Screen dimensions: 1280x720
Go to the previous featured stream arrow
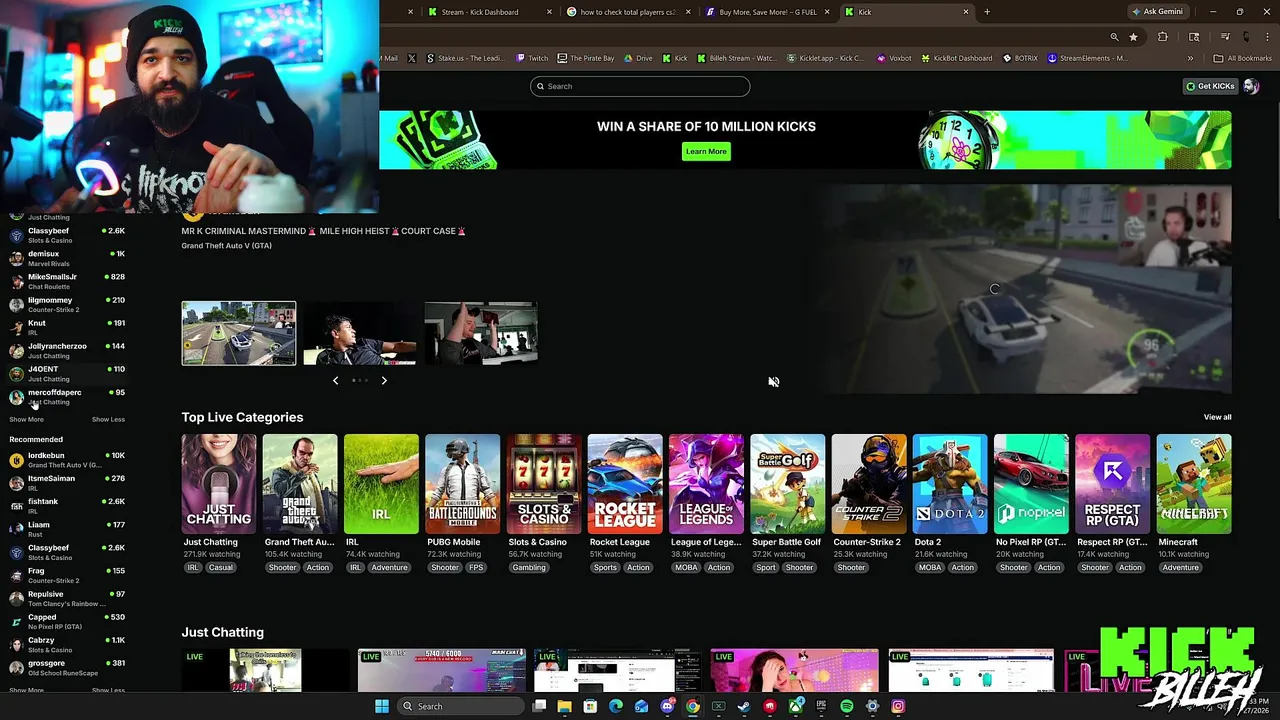pyautogui.click(x=335, y=380)
